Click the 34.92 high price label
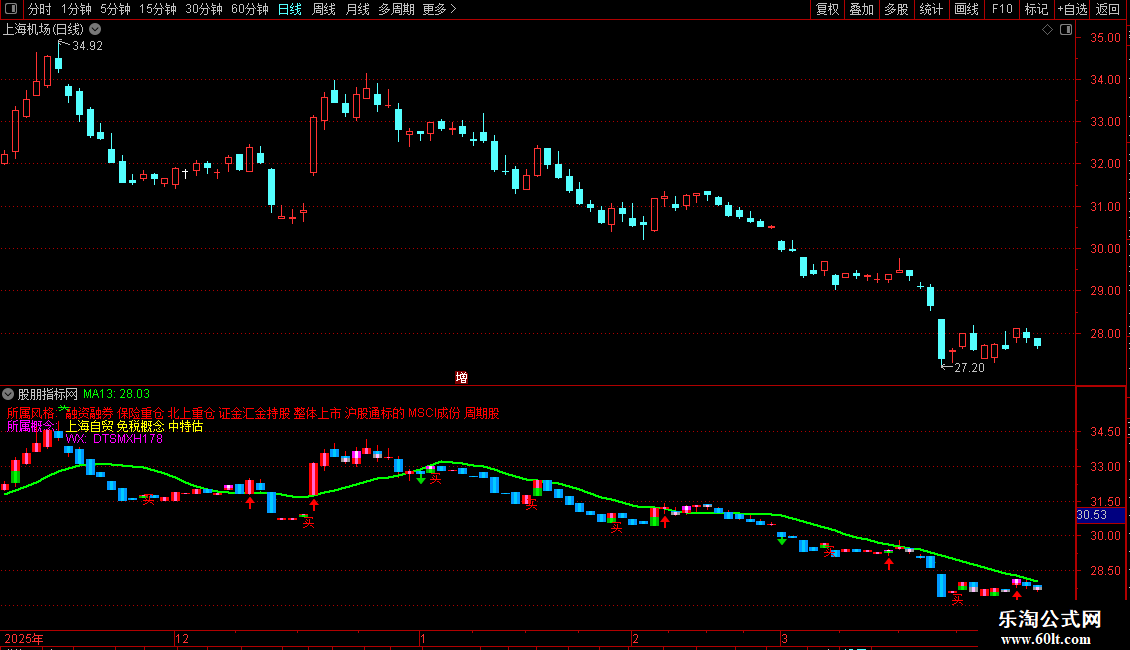The image size is (1130, 650). tap(87, 45)
